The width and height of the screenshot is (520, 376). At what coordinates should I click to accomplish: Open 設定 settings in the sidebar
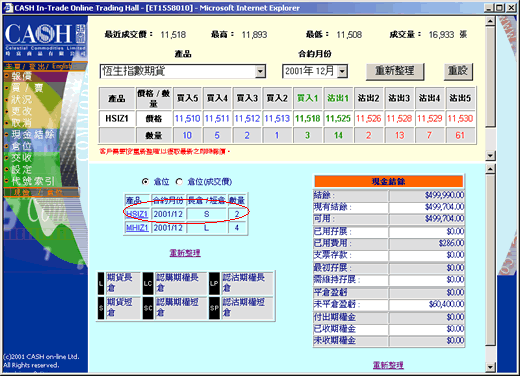point(22,169)
